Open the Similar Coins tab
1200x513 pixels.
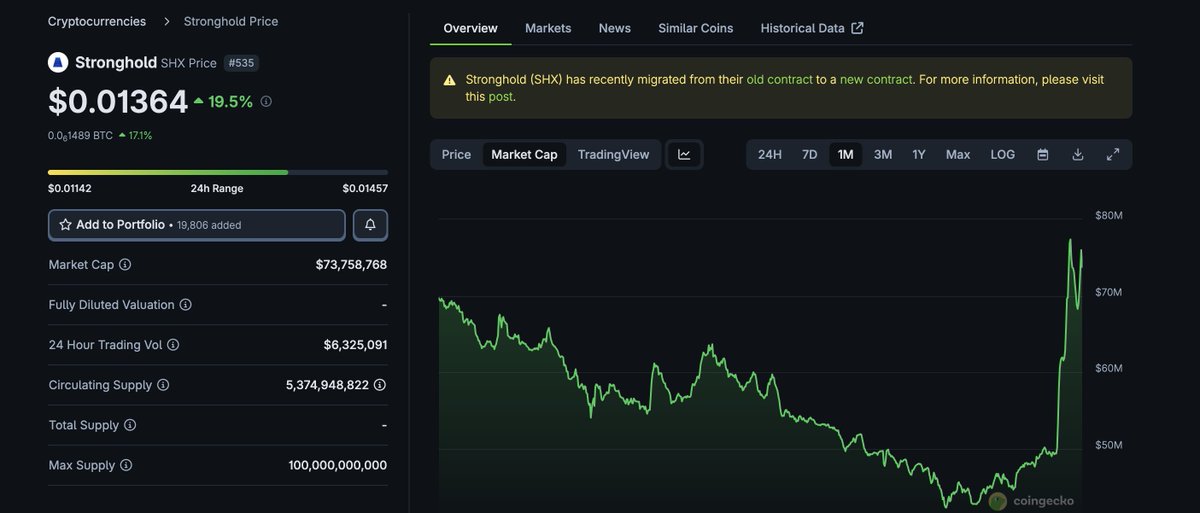click(695, 28)
